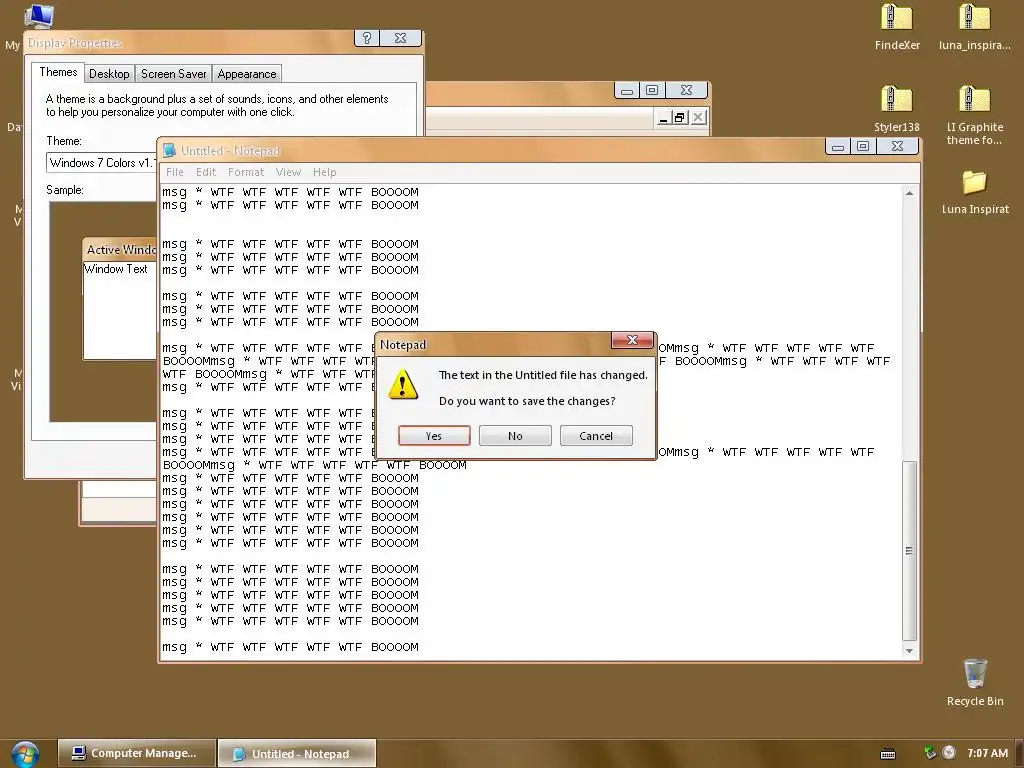Maximize the background Computer Management window
Viewport: 1024px width, 768px height.
click(x=652, y=90)
